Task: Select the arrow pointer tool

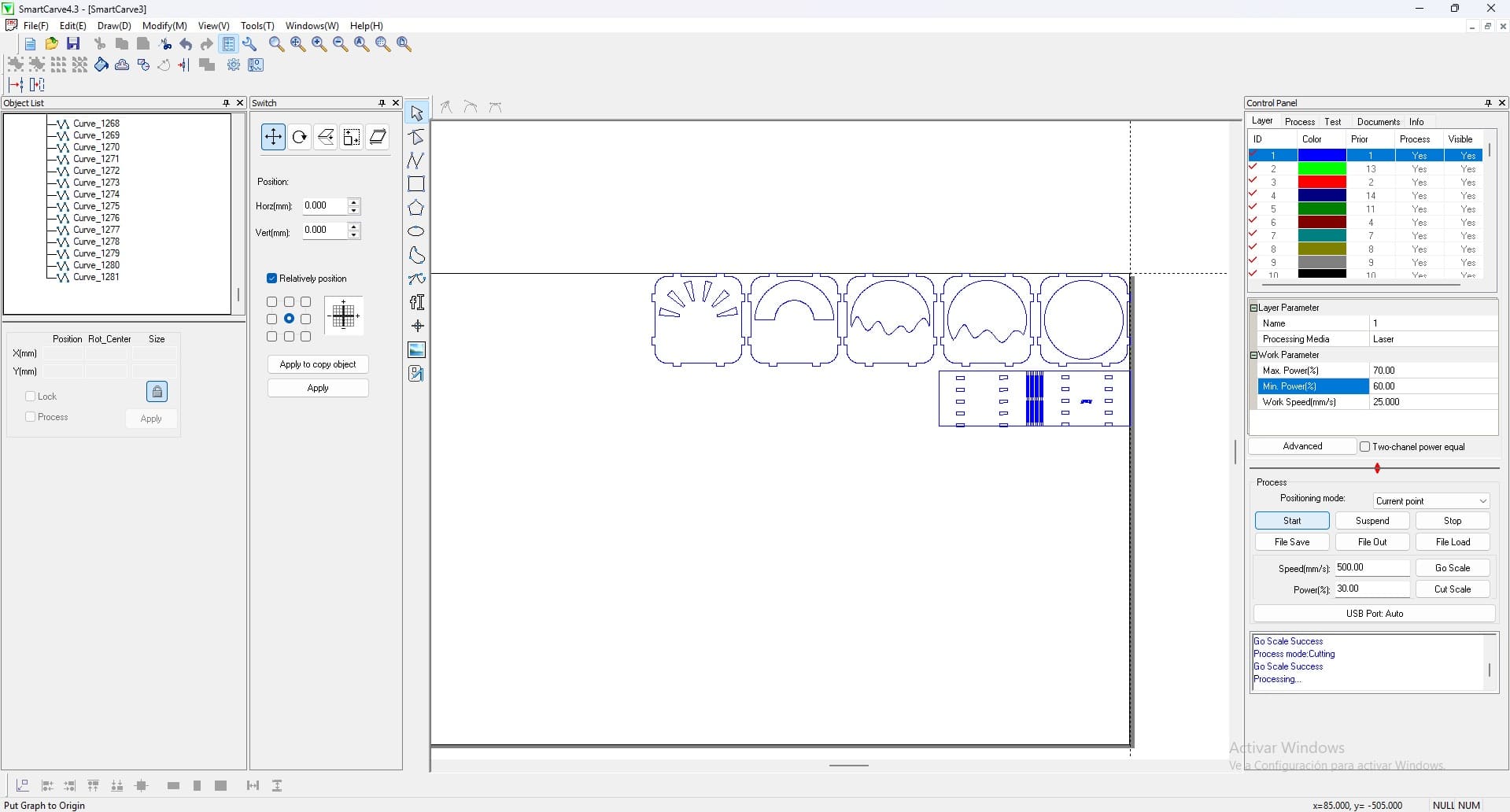Action: click(416, 113)
